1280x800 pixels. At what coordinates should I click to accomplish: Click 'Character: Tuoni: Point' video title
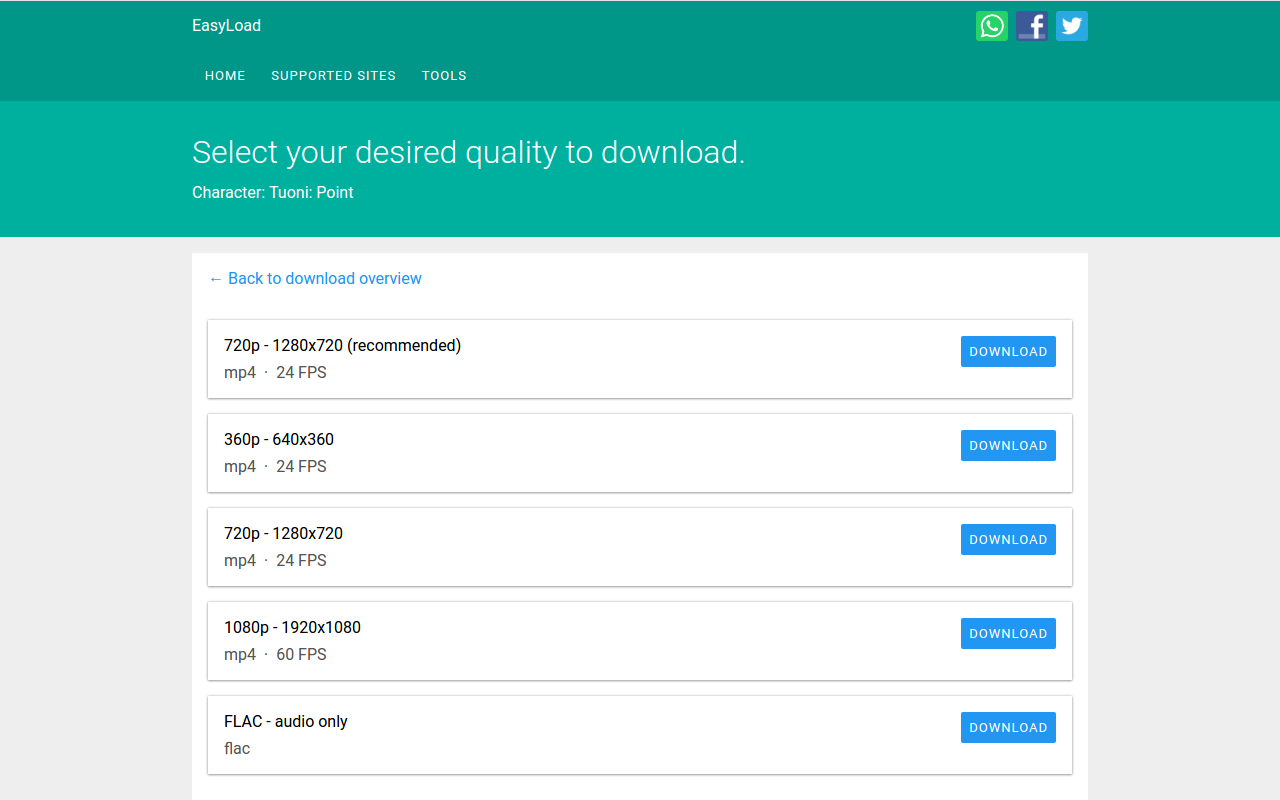click(x=273, y=192)
